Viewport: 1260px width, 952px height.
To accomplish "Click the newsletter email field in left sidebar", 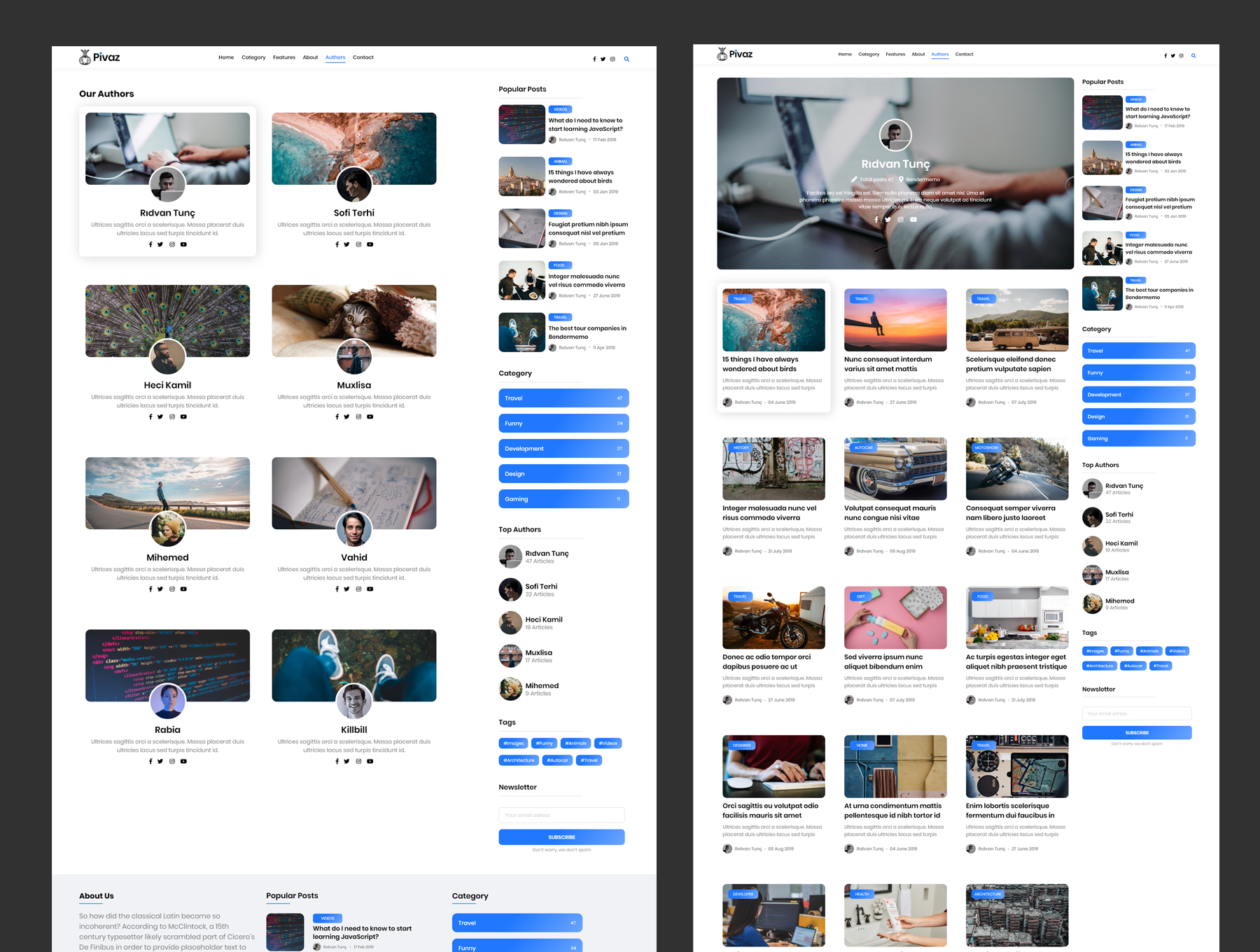I will click(x=561, y=815).
